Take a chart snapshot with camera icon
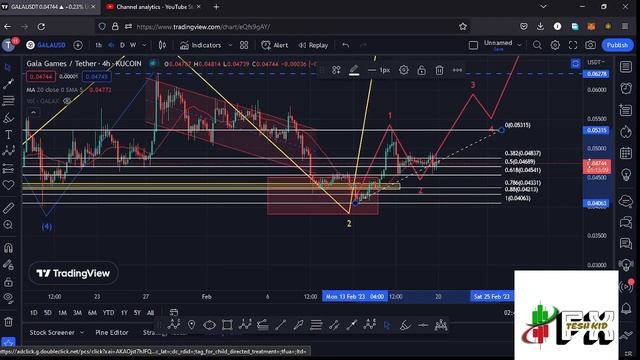The width and height of the screenshot is (640, 360). click(x=590, y=45)
